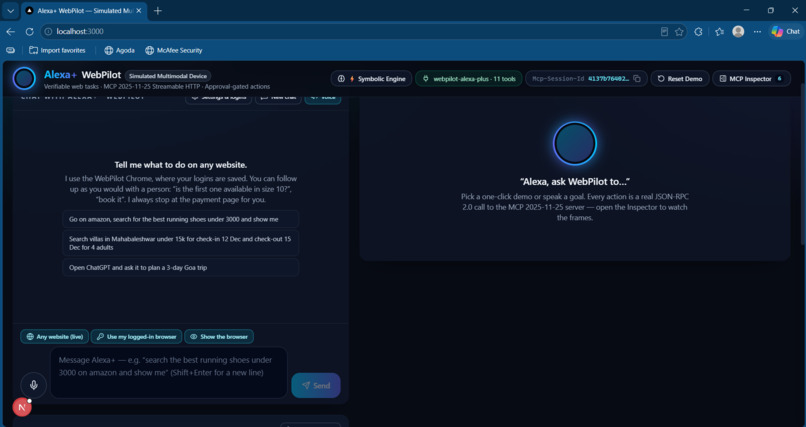Focus the Message Alexa+ text box
Screen dimensions: 806x427
[x=169, y=373]
